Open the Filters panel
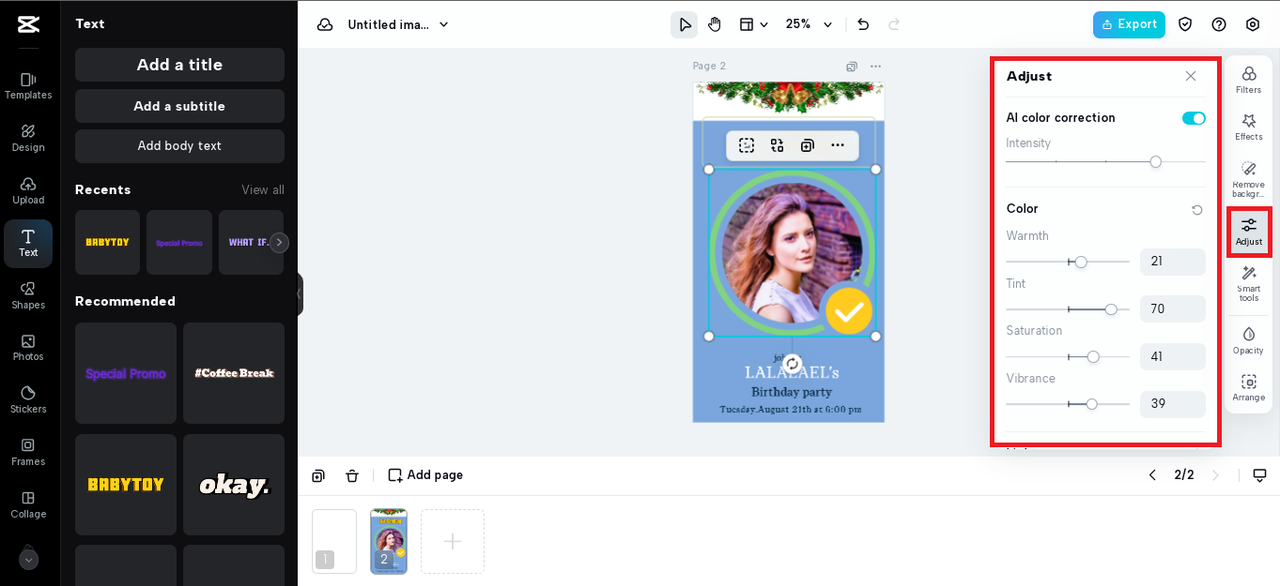This screenshot has width=1280, height=586. click(1248, 79)
